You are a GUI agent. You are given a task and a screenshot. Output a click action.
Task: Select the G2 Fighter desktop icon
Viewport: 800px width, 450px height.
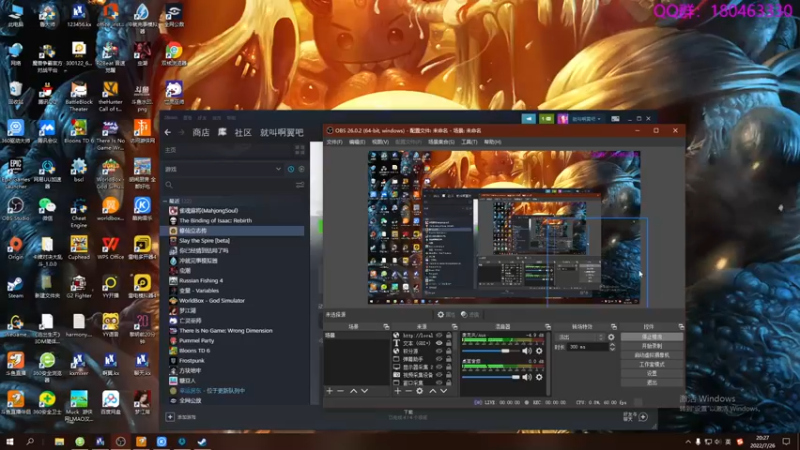pos(79,286)
